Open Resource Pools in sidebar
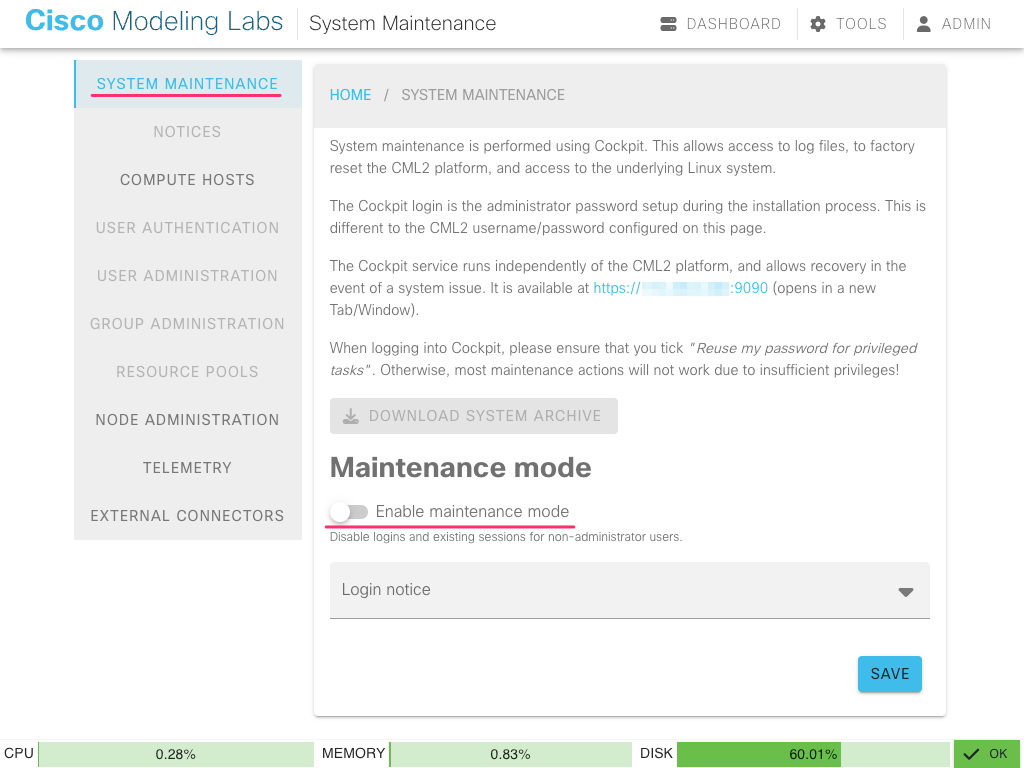Screen dimensions: 1024x768 [x=187, y=372]
